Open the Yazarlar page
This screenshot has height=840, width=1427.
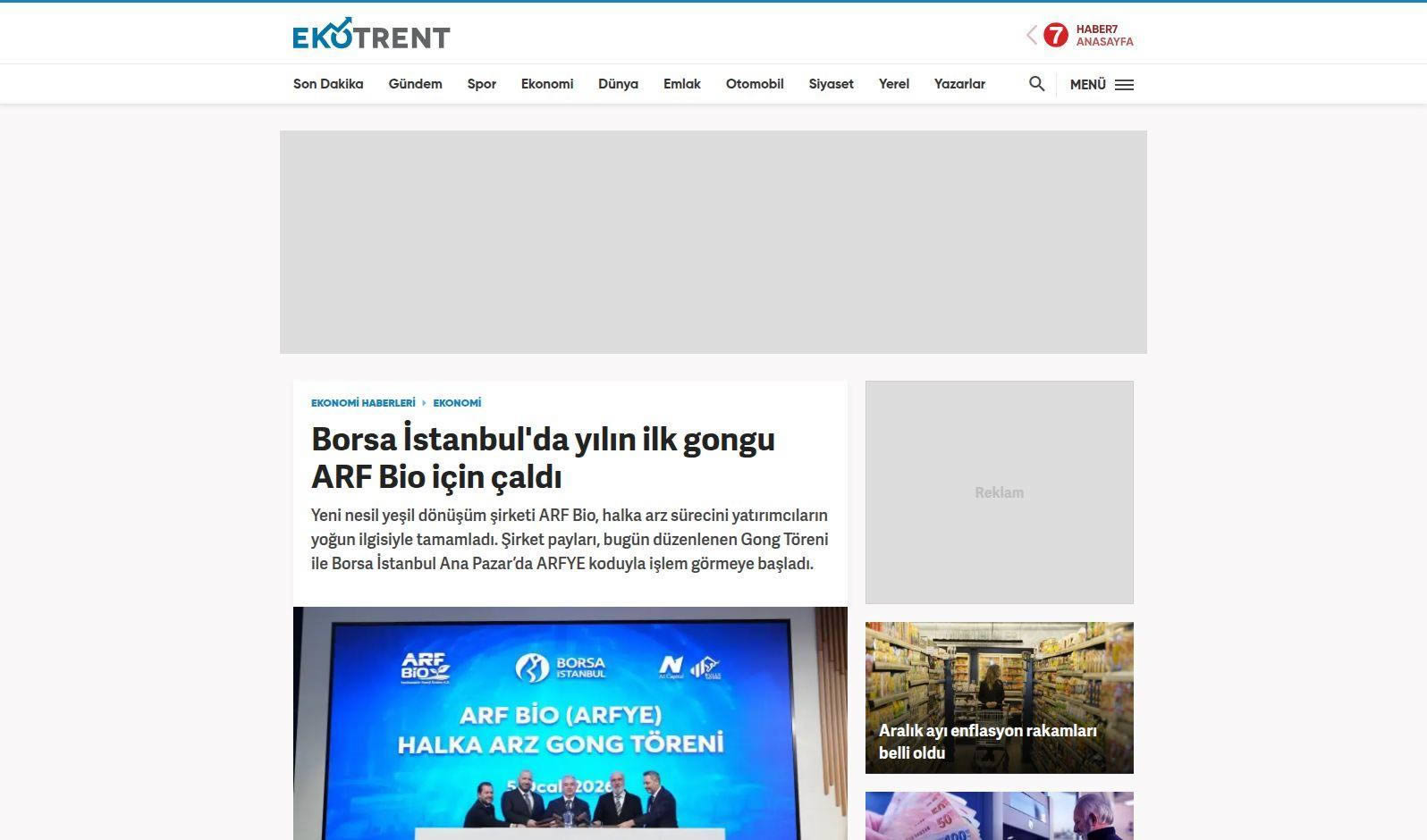[x=958, y=84]
